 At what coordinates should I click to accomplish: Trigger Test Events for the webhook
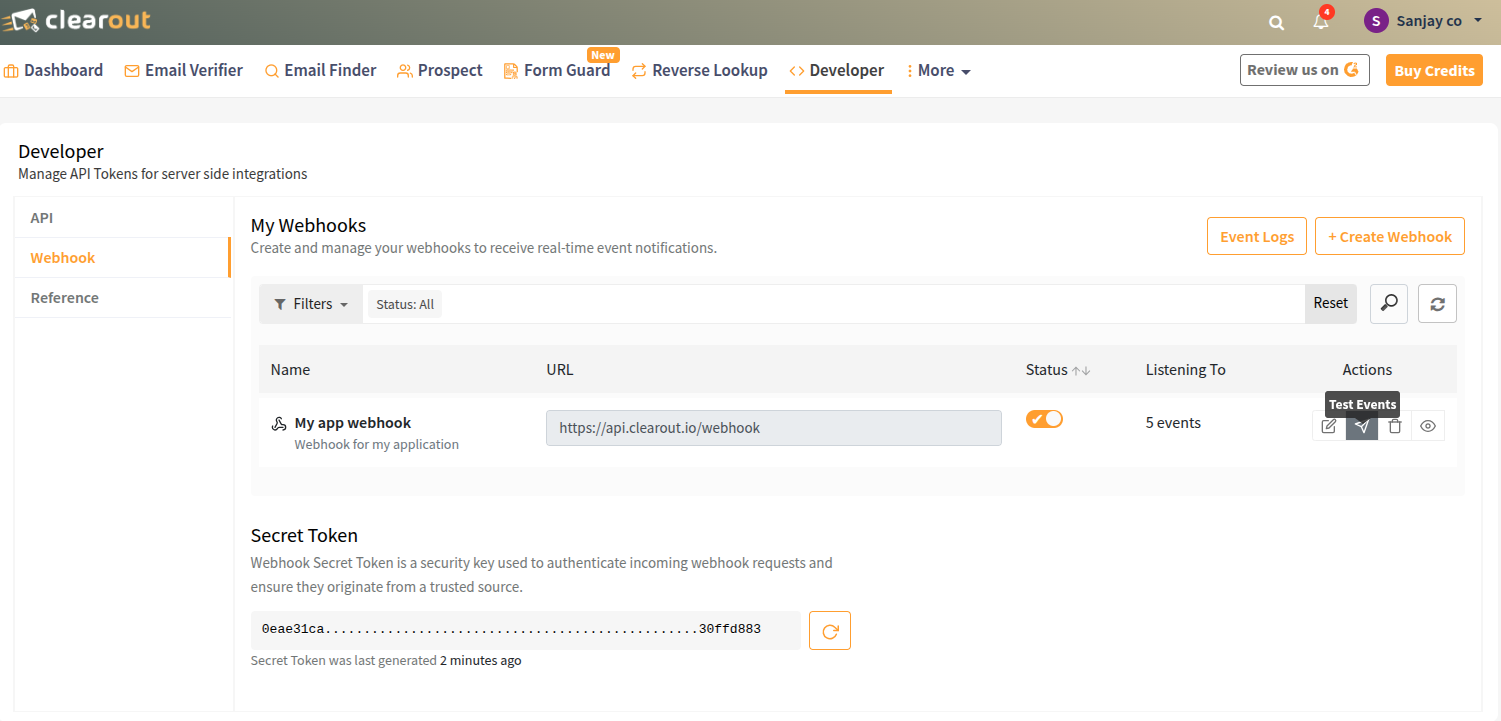1362,426
